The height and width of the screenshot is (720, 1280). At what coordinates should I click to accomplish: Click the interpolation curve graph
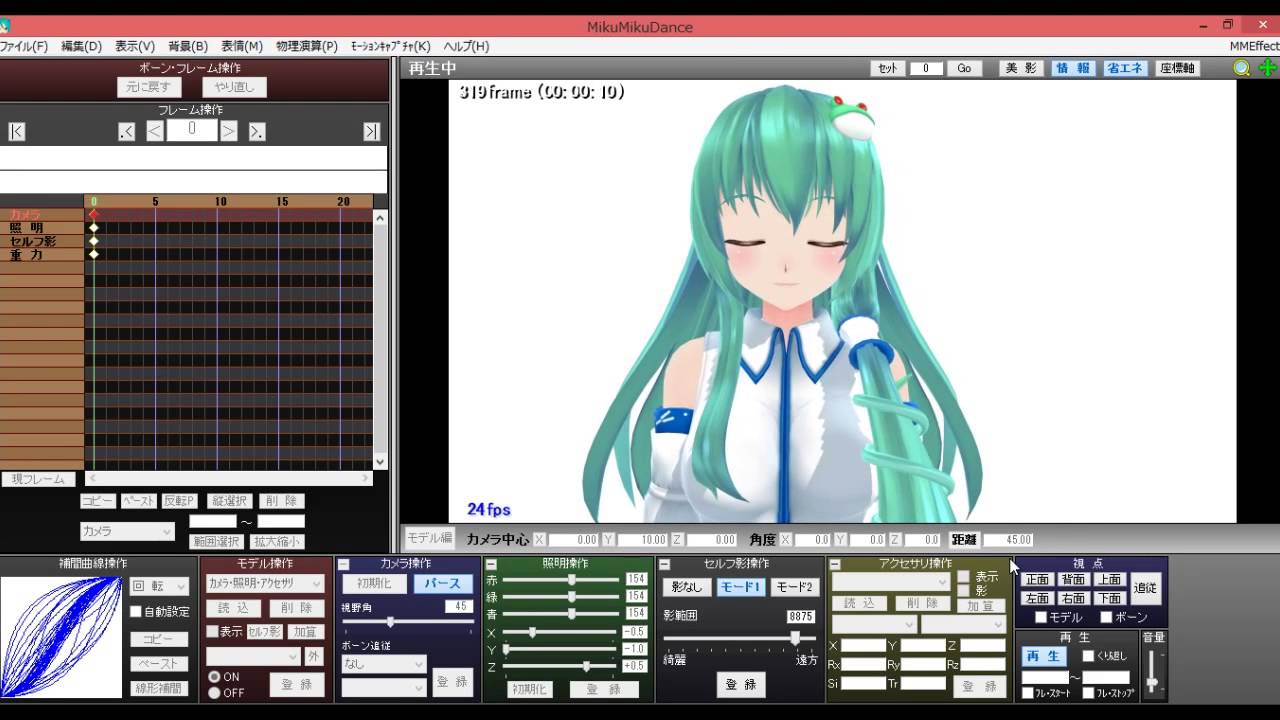[61, 637]
